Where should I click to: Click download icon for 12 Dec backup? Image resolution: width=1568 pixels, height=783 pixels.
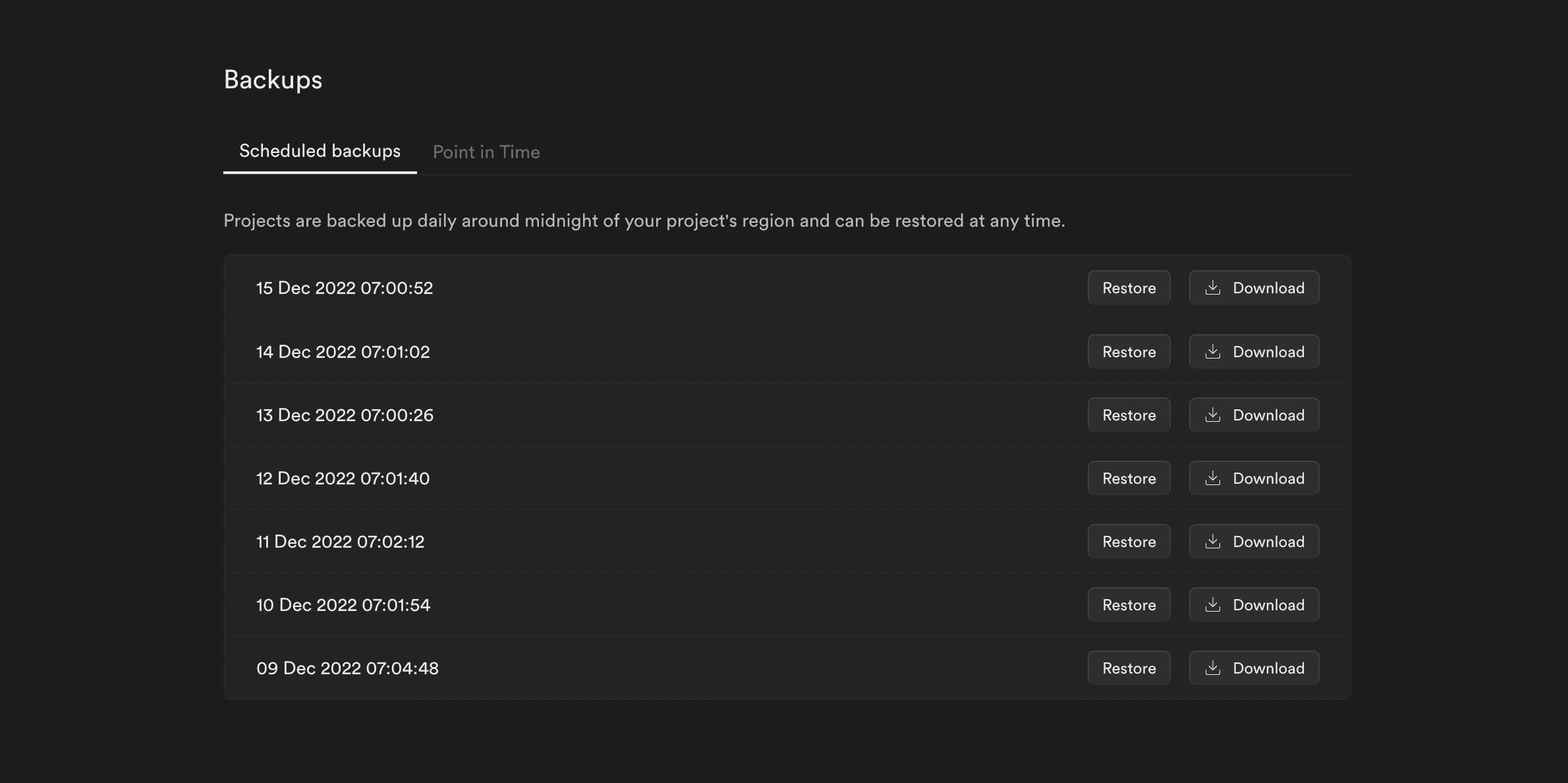1212,478
